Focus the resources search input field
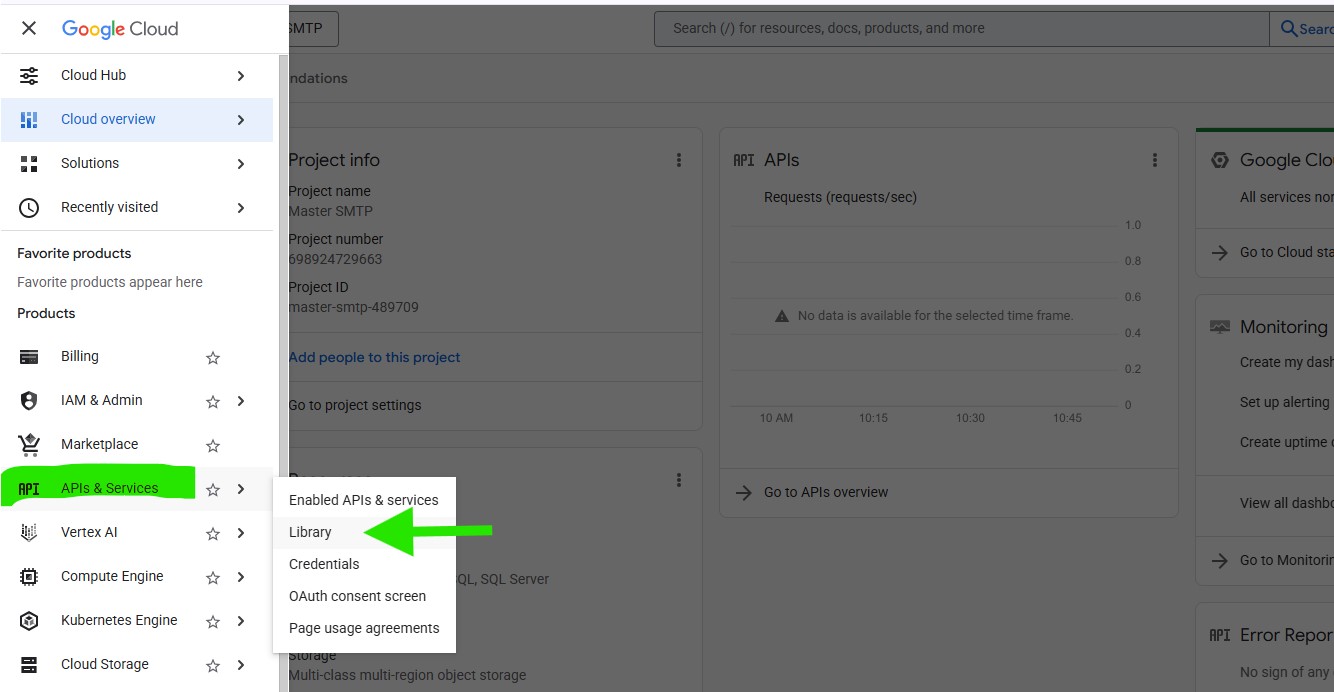1334x692 pixels. pyautogui.click(x=960, y=28)
